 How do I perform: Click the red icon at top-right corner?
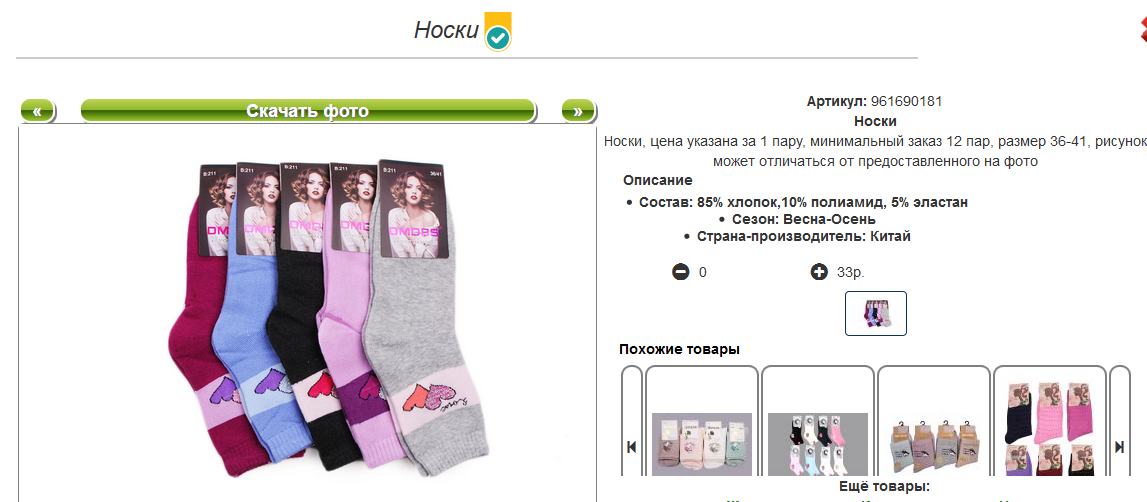point(1143,31)
